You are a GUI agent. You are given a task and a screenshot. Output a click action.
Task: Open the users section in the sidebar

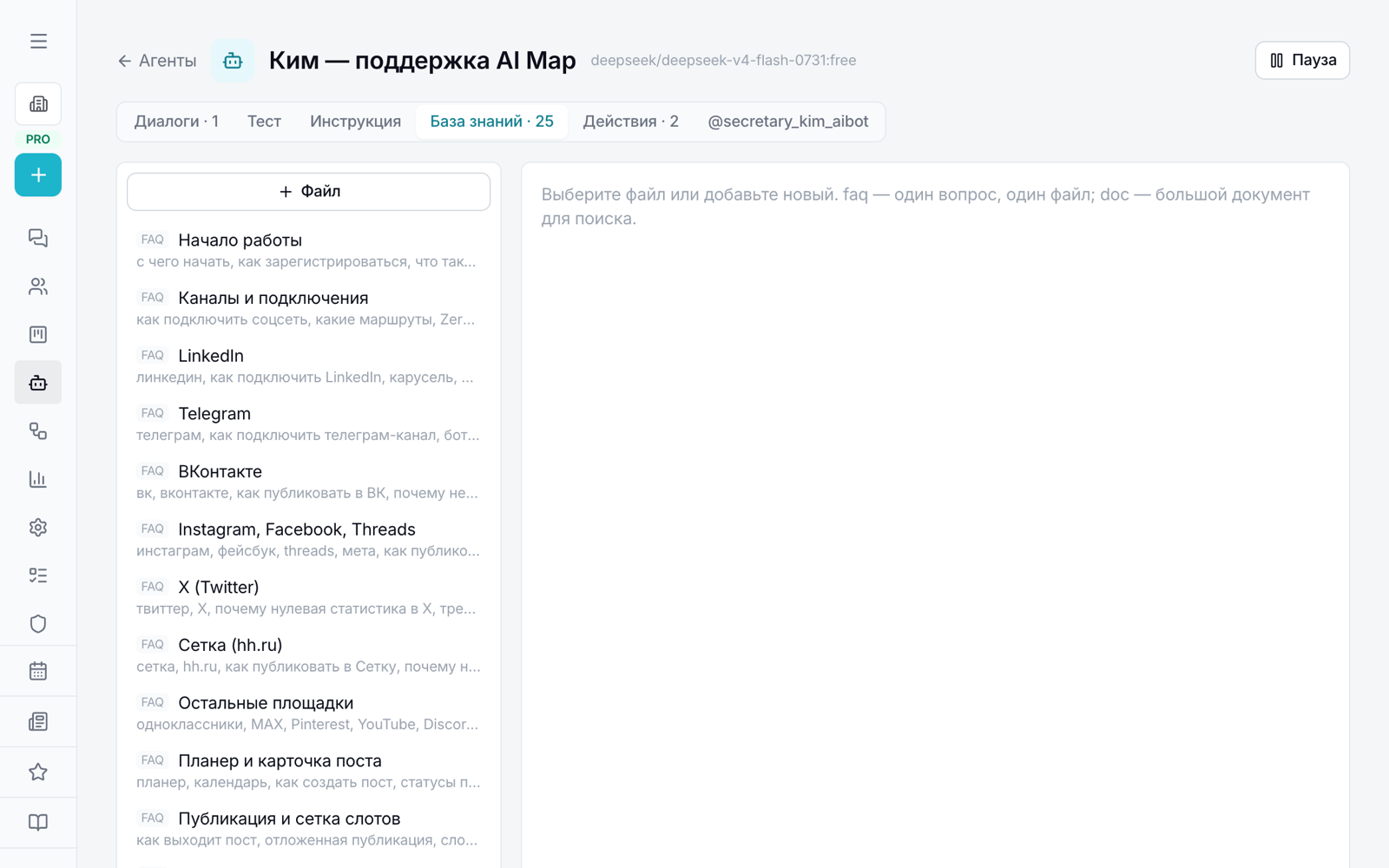tap(38, 286)
